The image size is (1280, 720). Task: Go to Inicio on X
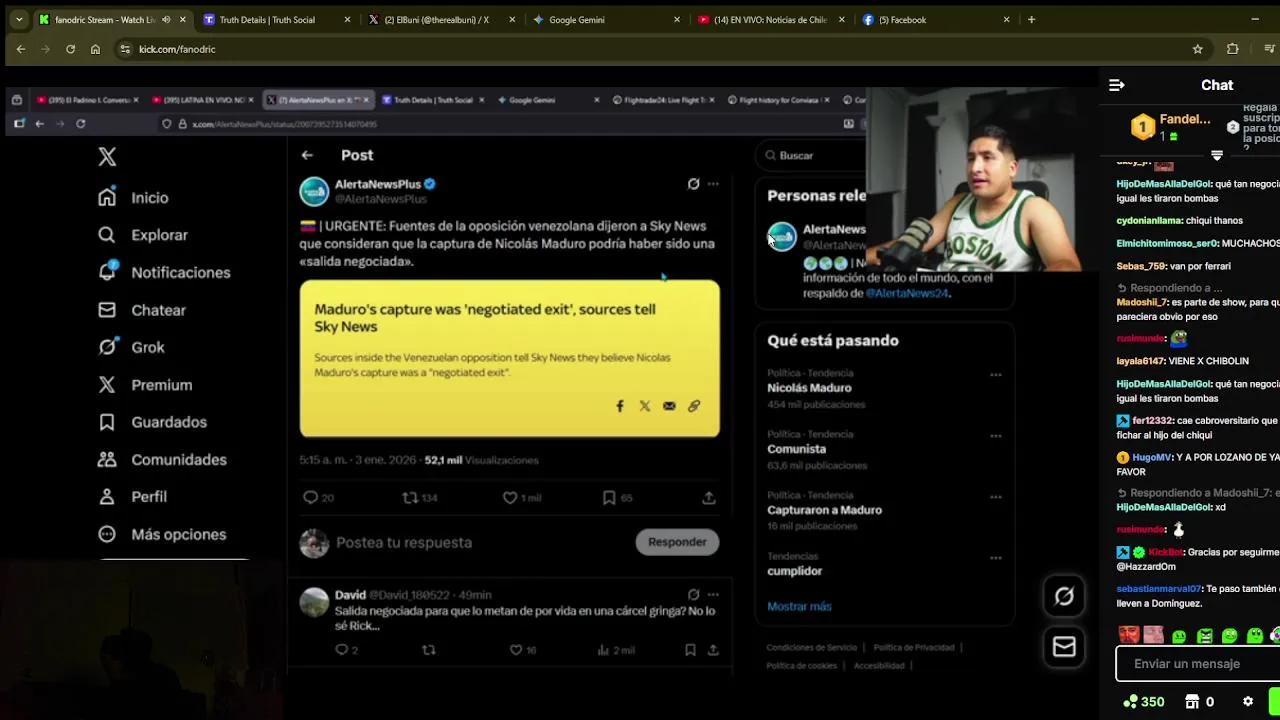click(133, 198)
